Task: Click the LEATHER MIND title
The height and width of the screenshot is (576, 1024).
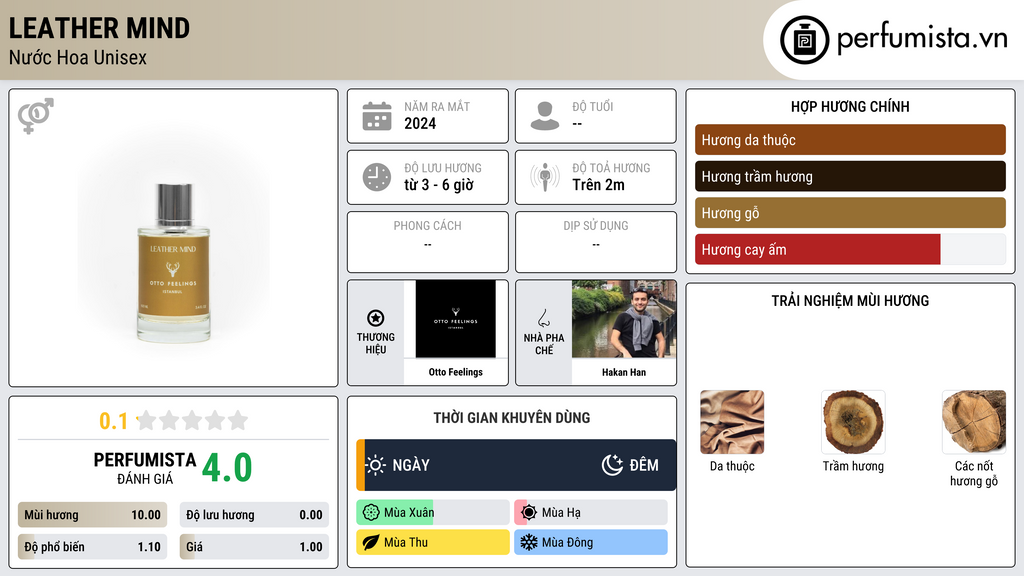Action: (x=99, y=28)
